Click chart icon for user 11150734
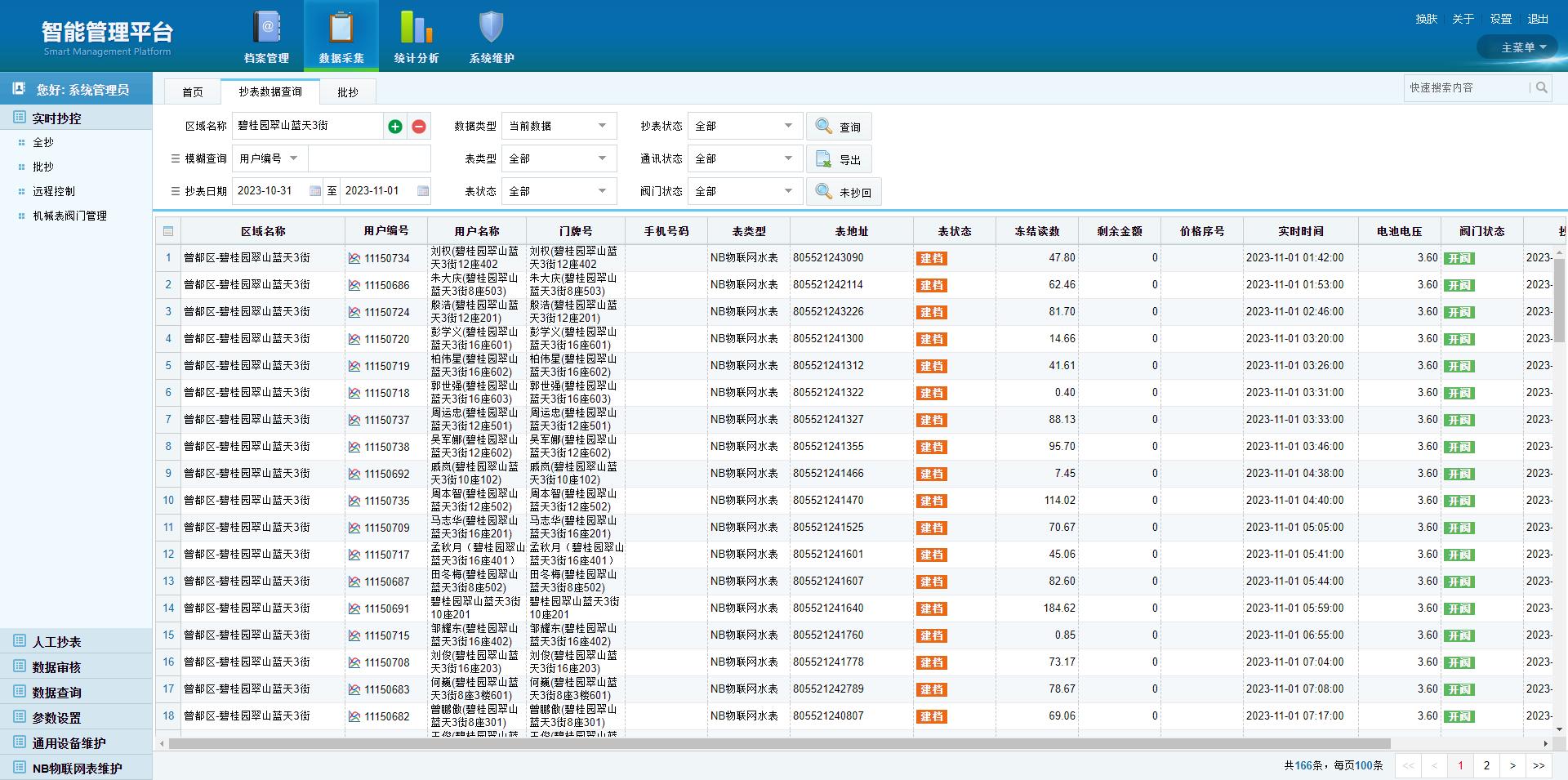1568x780 pixels. tap(354, 258)
